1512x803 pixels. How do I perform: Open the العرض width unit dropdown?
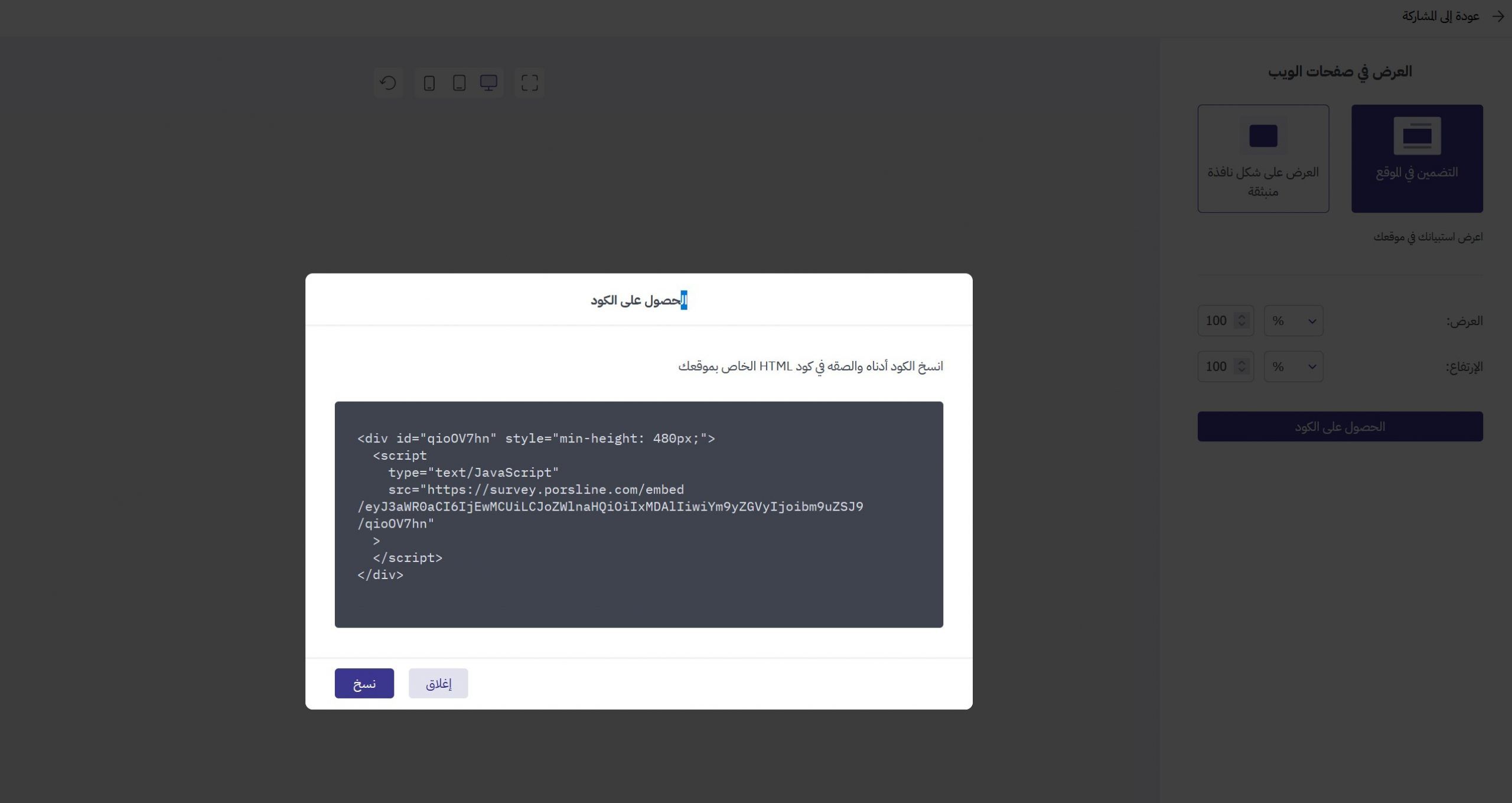pos(1293,321)
